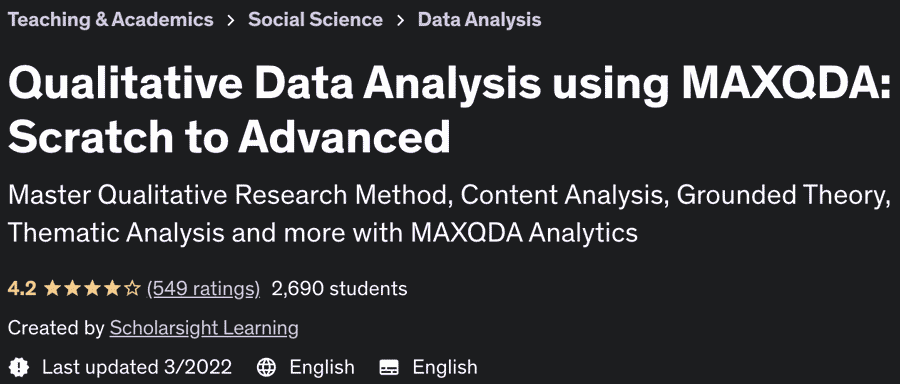Go to the Data Analysis category
Viewport: 900px width, 384px height.
479,20
